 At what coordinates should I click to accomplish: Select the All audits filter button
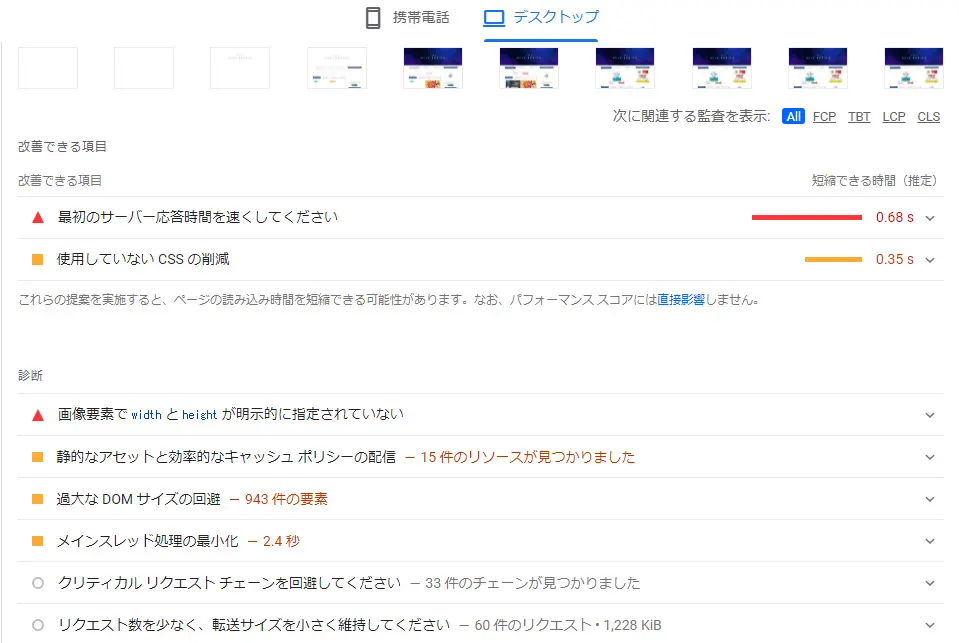[x=793, y=116]
